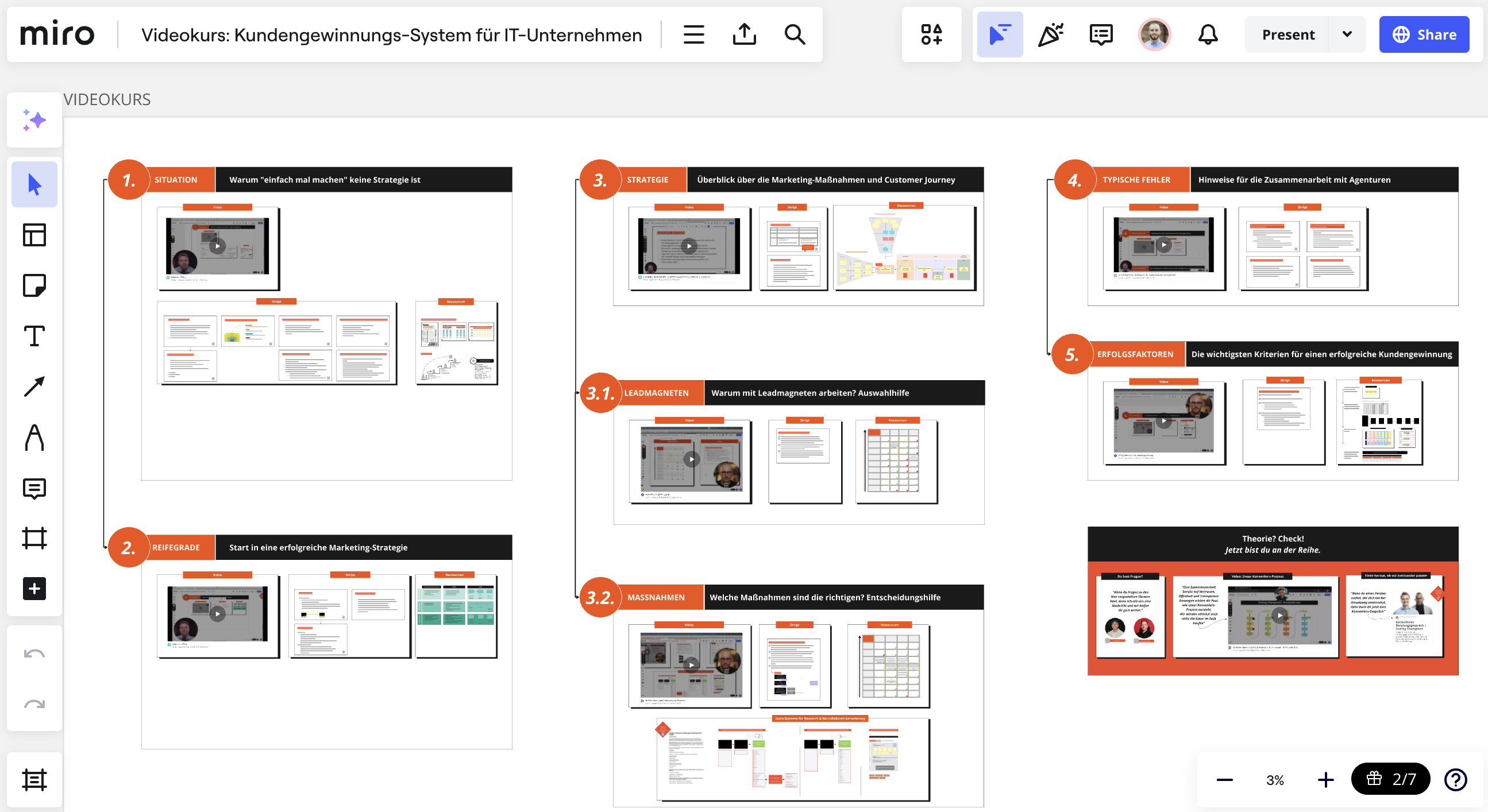This screenshot has width=1488, height=812.
Task: Toggle the reactions party popper icon
Action: (x=1050, y=34)
